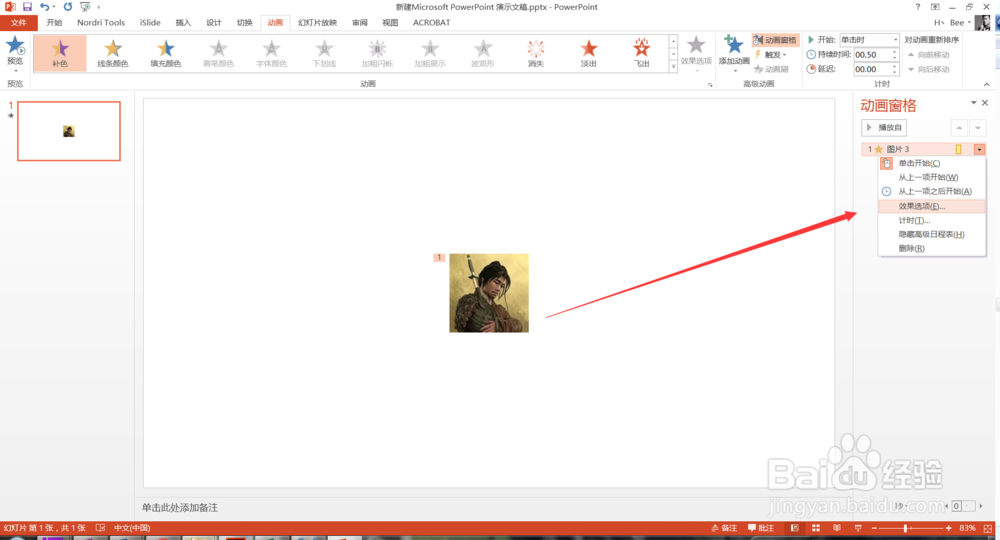Choose 计时(T) menu entry

[932, 220]
